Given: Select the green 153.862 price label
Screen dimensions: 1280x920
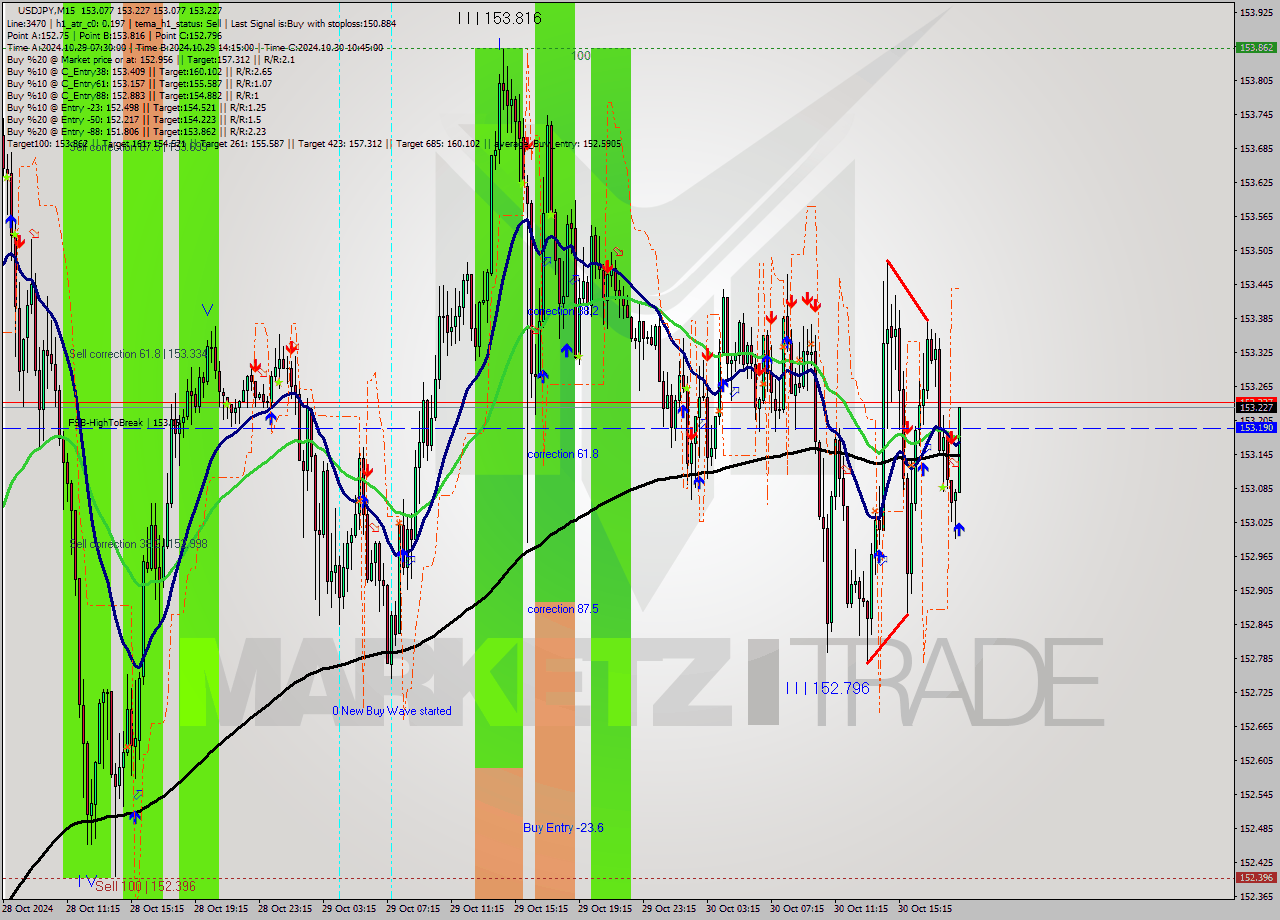Looking at the screenshot, I should [1256, 47].
